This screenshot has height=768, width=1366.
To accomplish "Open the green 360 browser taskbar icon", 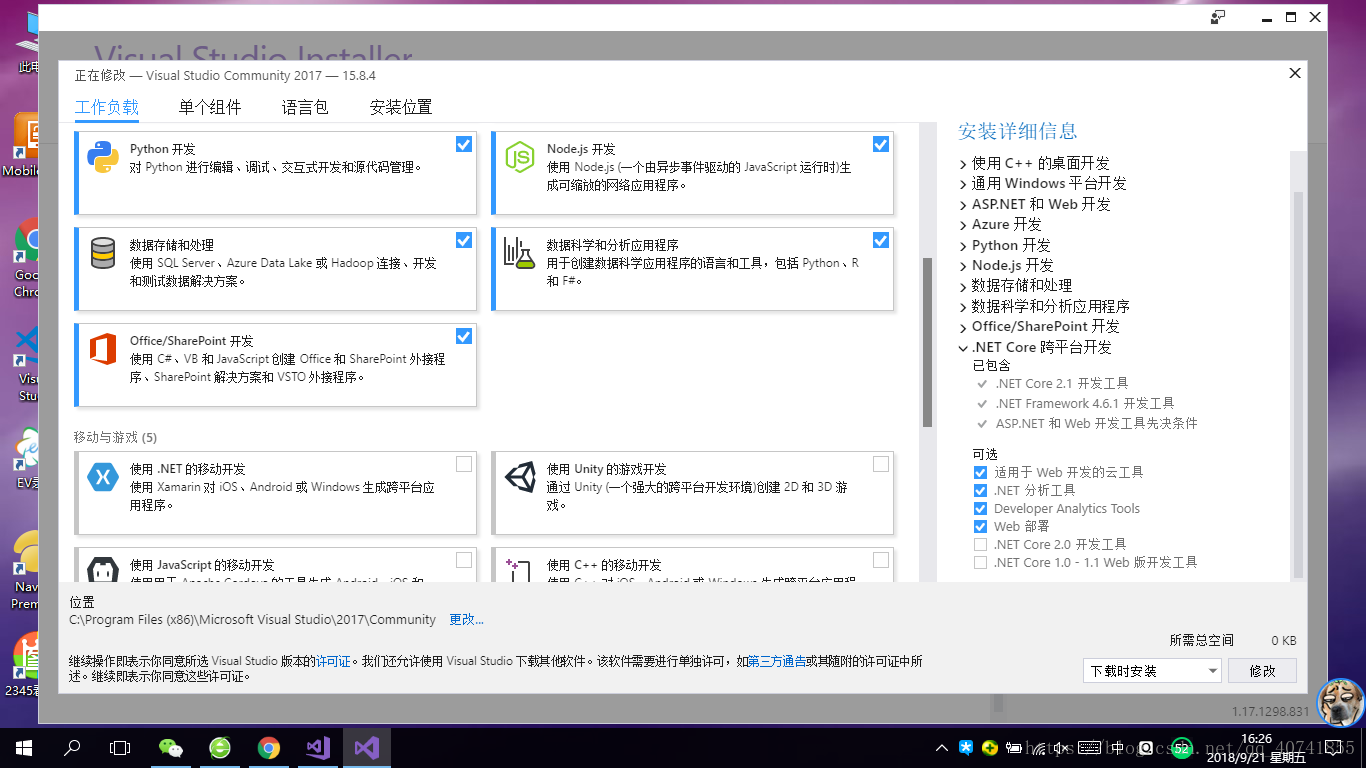I will (x=220, y=748).
